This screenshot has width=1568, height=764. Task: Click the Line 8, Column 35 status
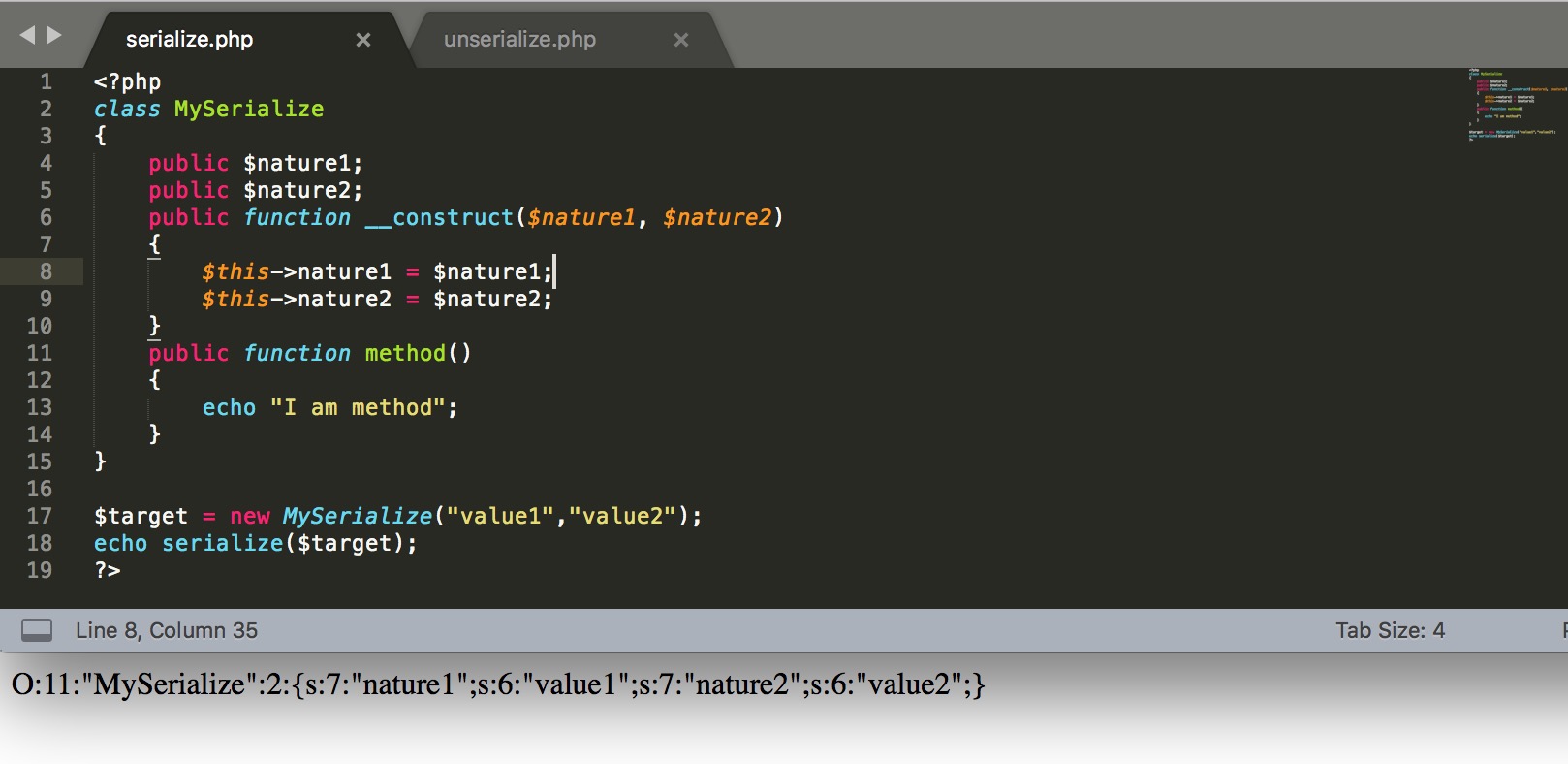coord(167,631)
